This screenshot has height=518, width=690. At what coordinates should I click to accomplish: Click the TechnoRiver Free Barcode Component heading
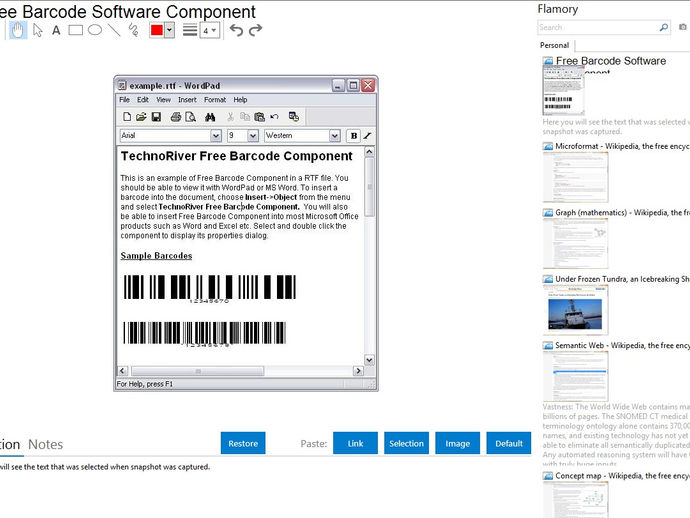click(x=237, y=156)
